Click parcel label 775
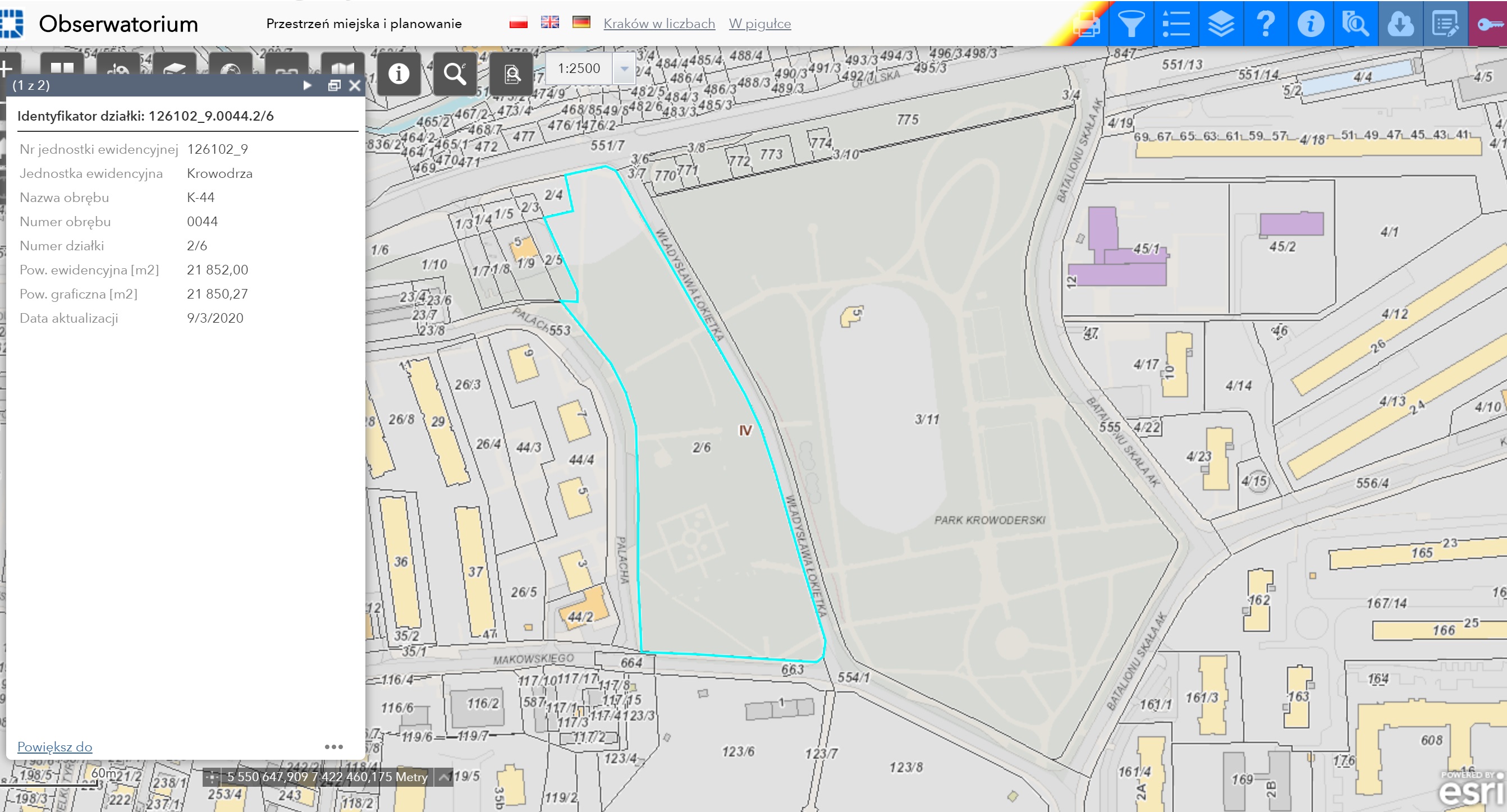The width and height of the screenshot is (1507, 812). tap(908, 120)
